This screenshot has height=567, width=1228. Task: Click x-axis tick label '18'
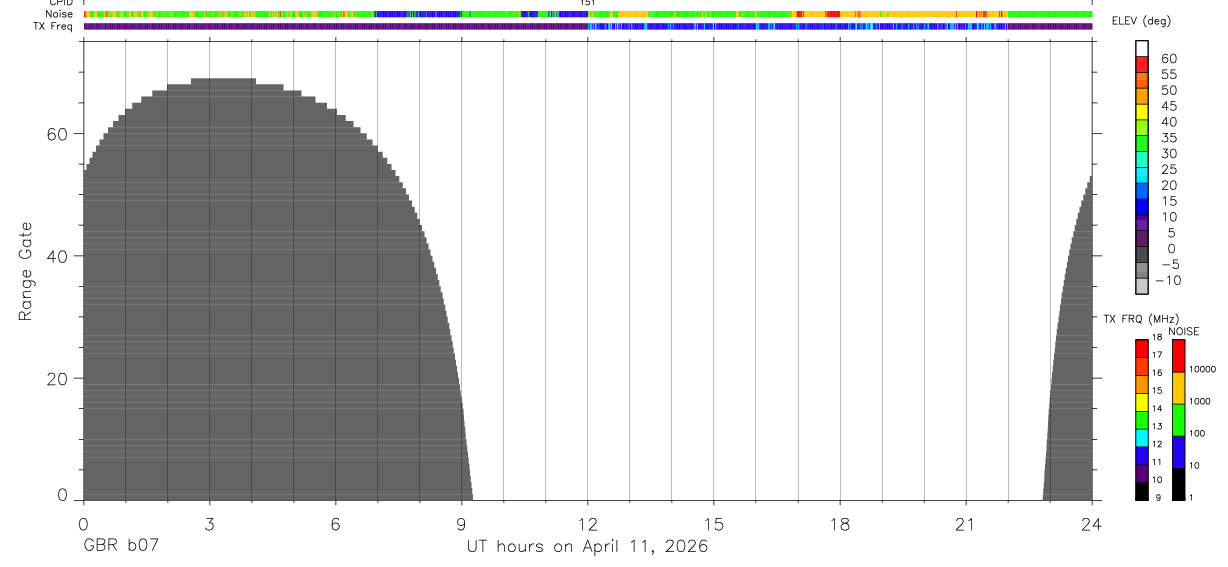click(840, 524)
